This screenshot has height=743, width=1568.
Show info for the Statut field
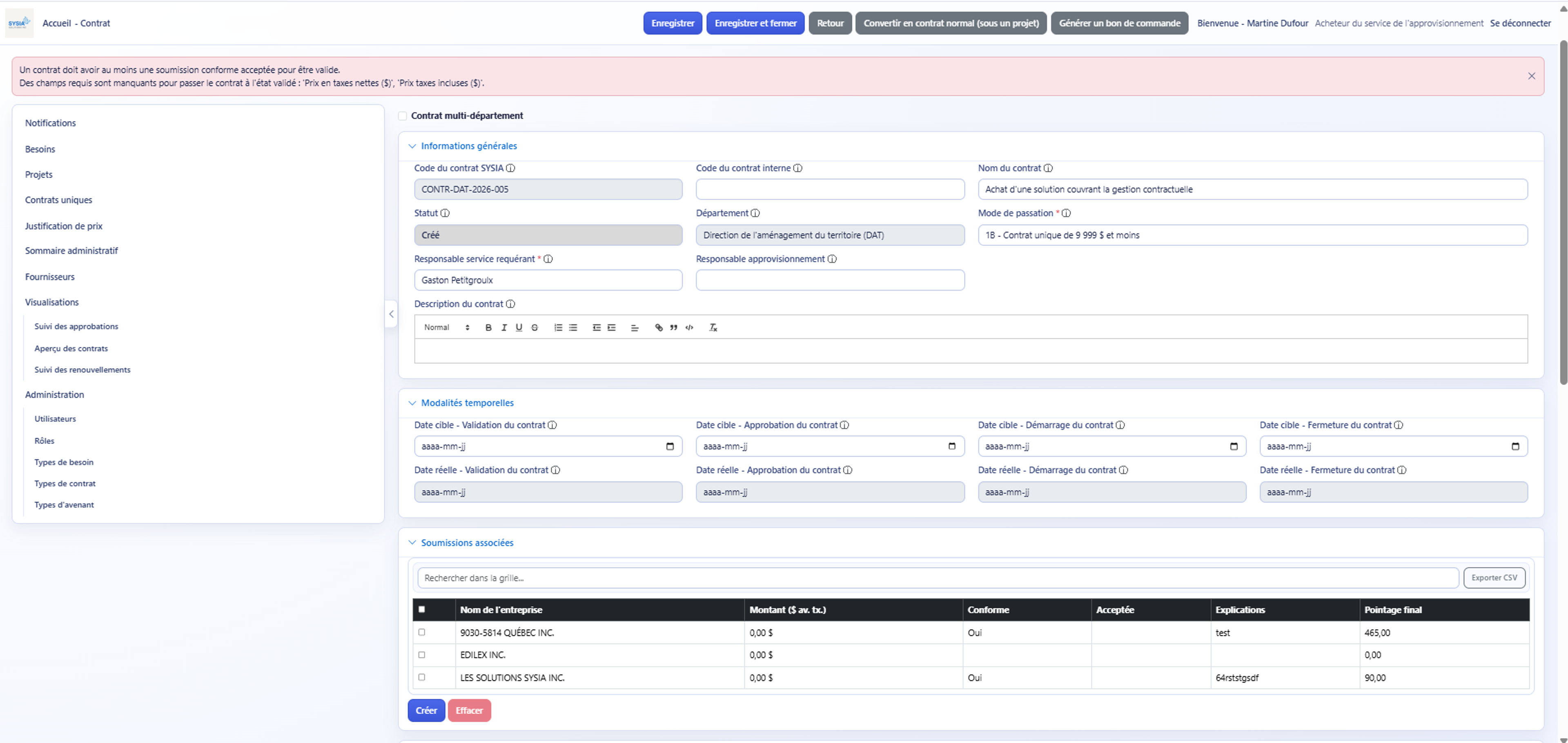pyautogui.click(x=445, y=213)
